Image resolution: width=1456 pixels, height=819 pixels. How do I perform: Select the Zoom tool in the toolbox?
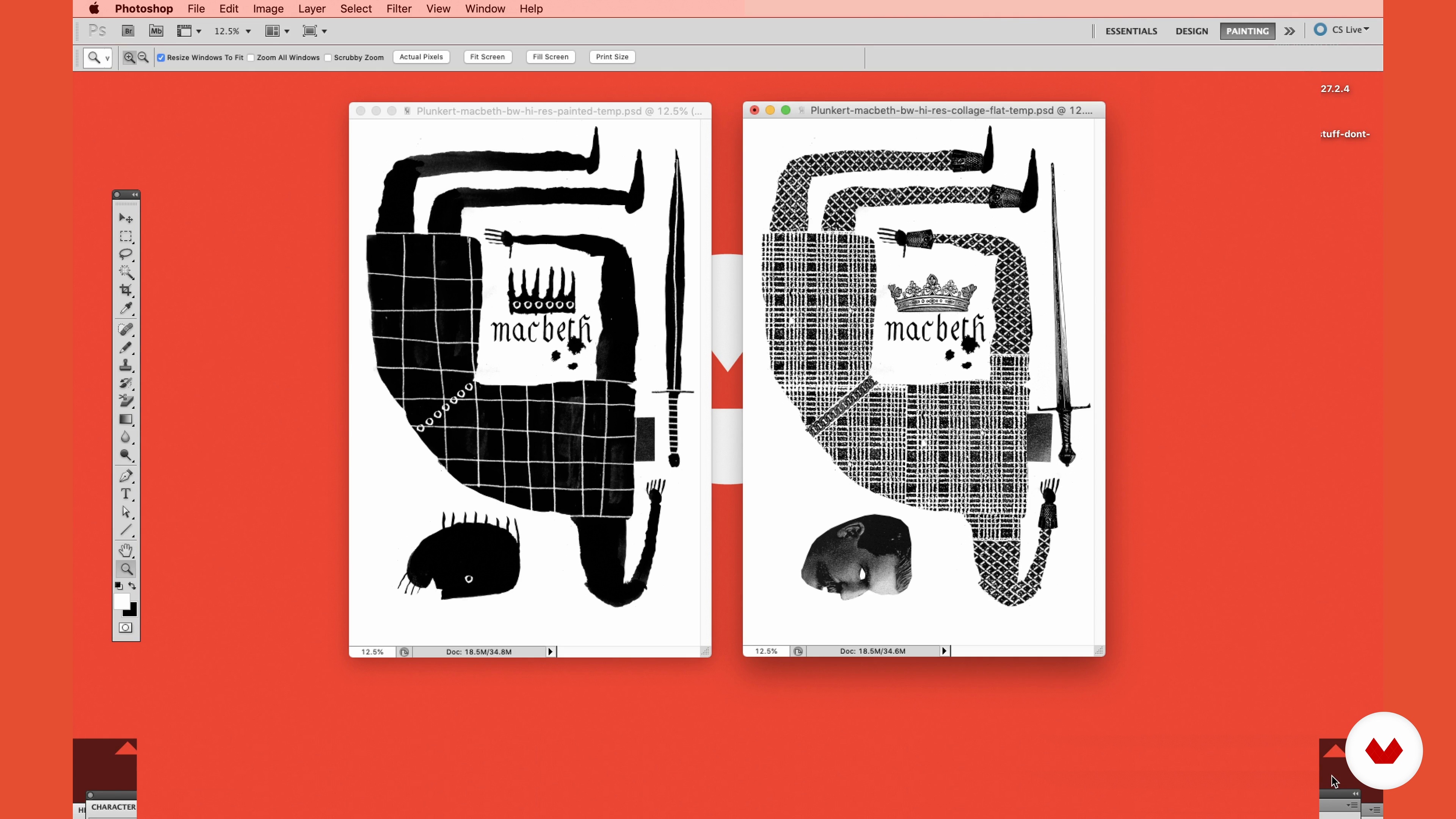tap(126, 569)
